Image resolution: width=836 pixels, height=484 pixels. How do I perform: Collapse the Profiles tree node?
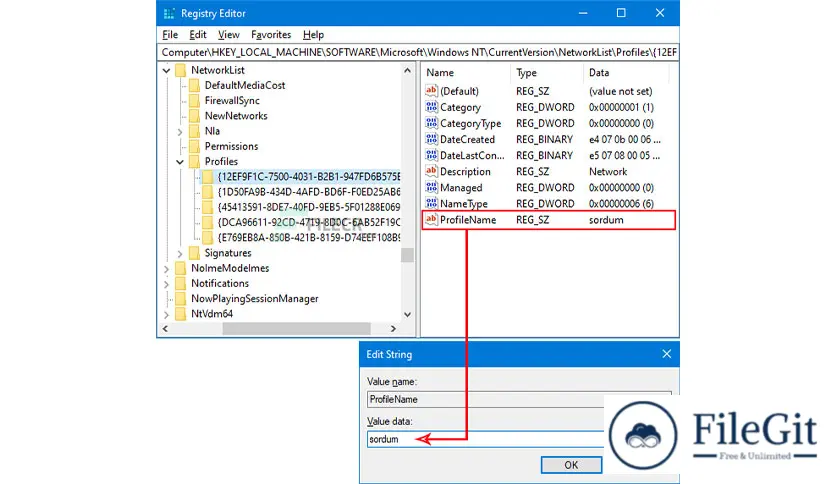180,162
